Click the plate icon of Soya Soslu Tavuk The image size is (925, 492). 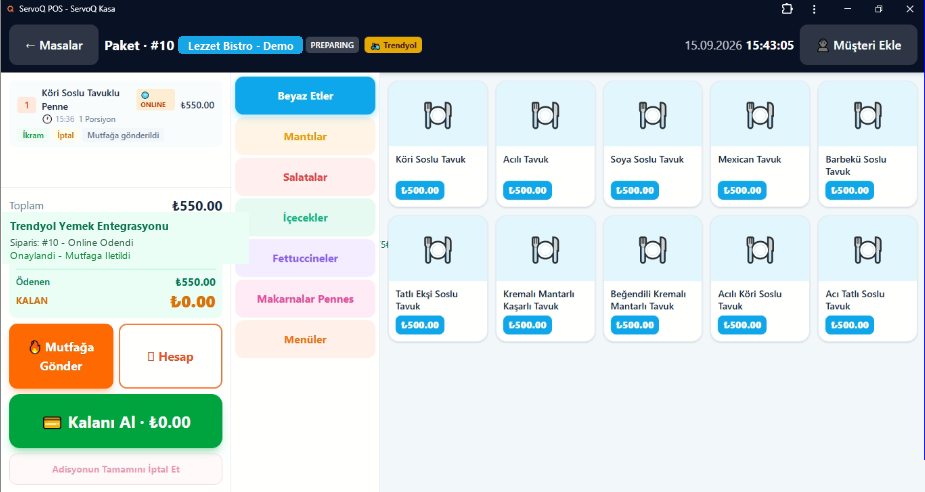click(652, 115)
